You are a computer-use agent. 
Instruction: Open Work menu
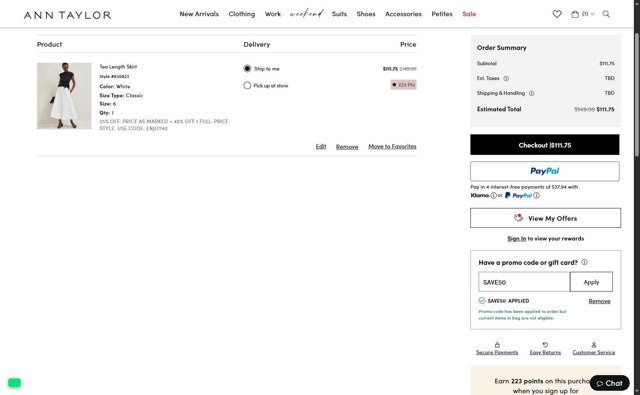(x=273, y=14)
